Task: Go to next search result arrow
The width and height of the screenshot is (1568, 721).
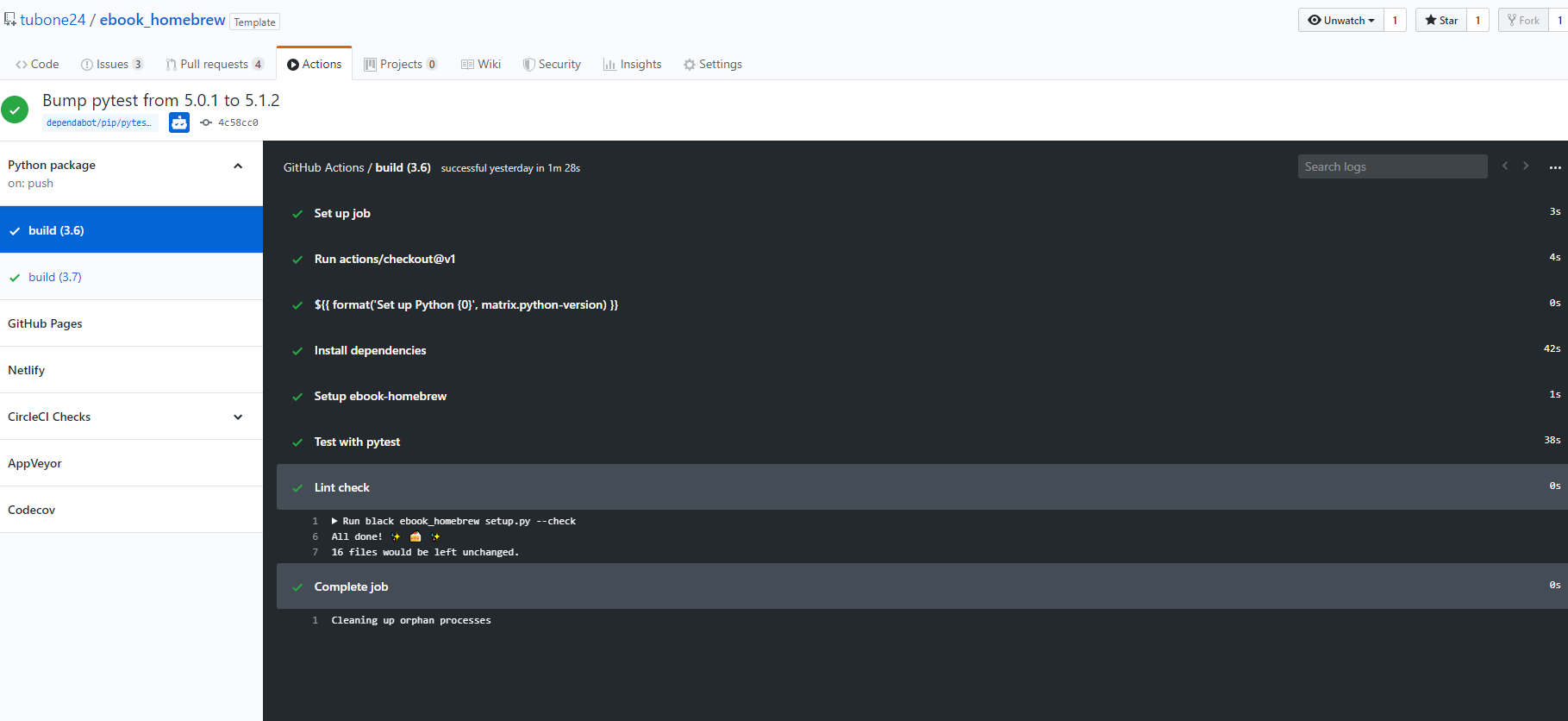Action: coord(1526,166)
